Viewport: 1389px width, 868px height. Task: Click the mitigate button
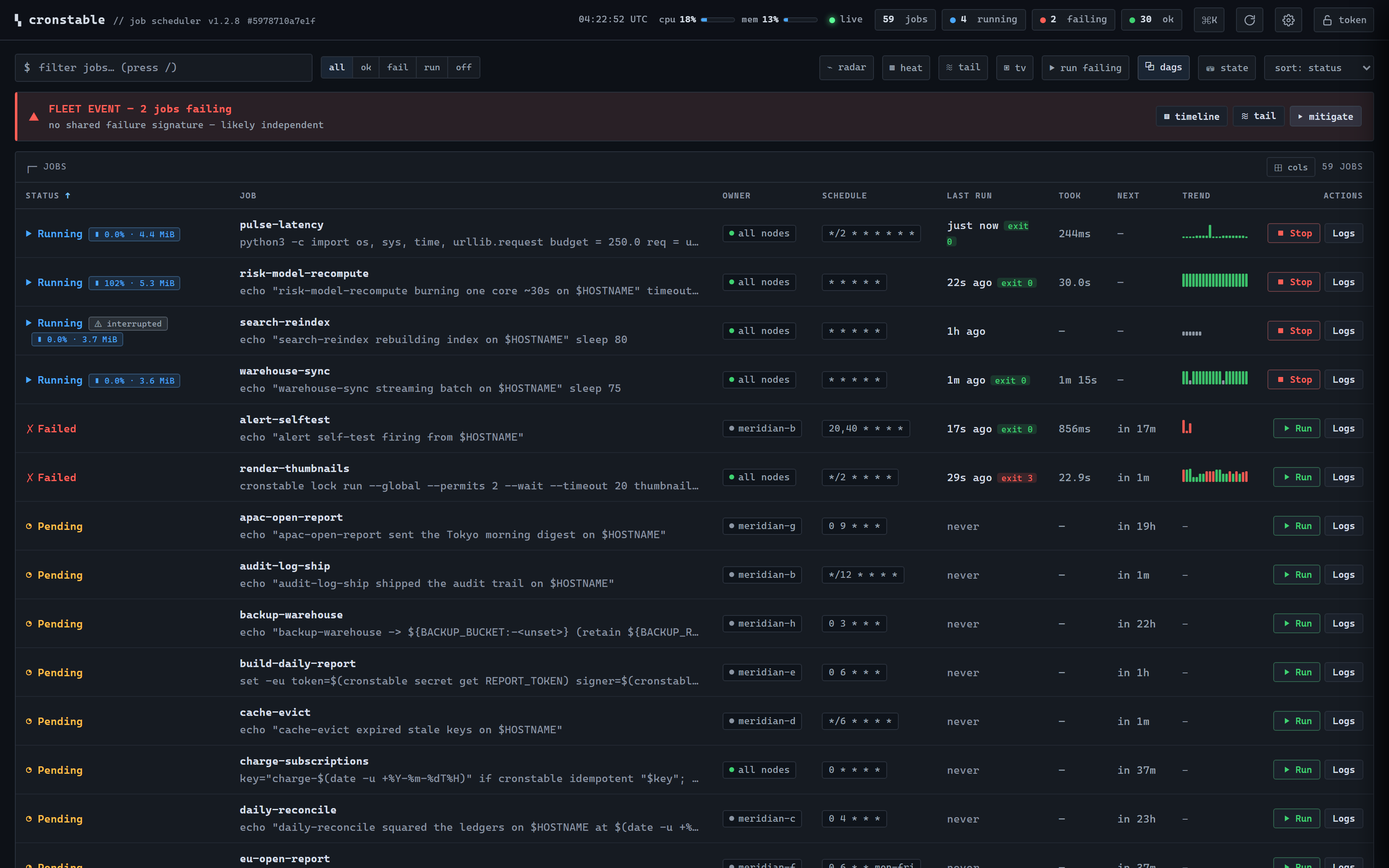click(x=1325, y=116)
